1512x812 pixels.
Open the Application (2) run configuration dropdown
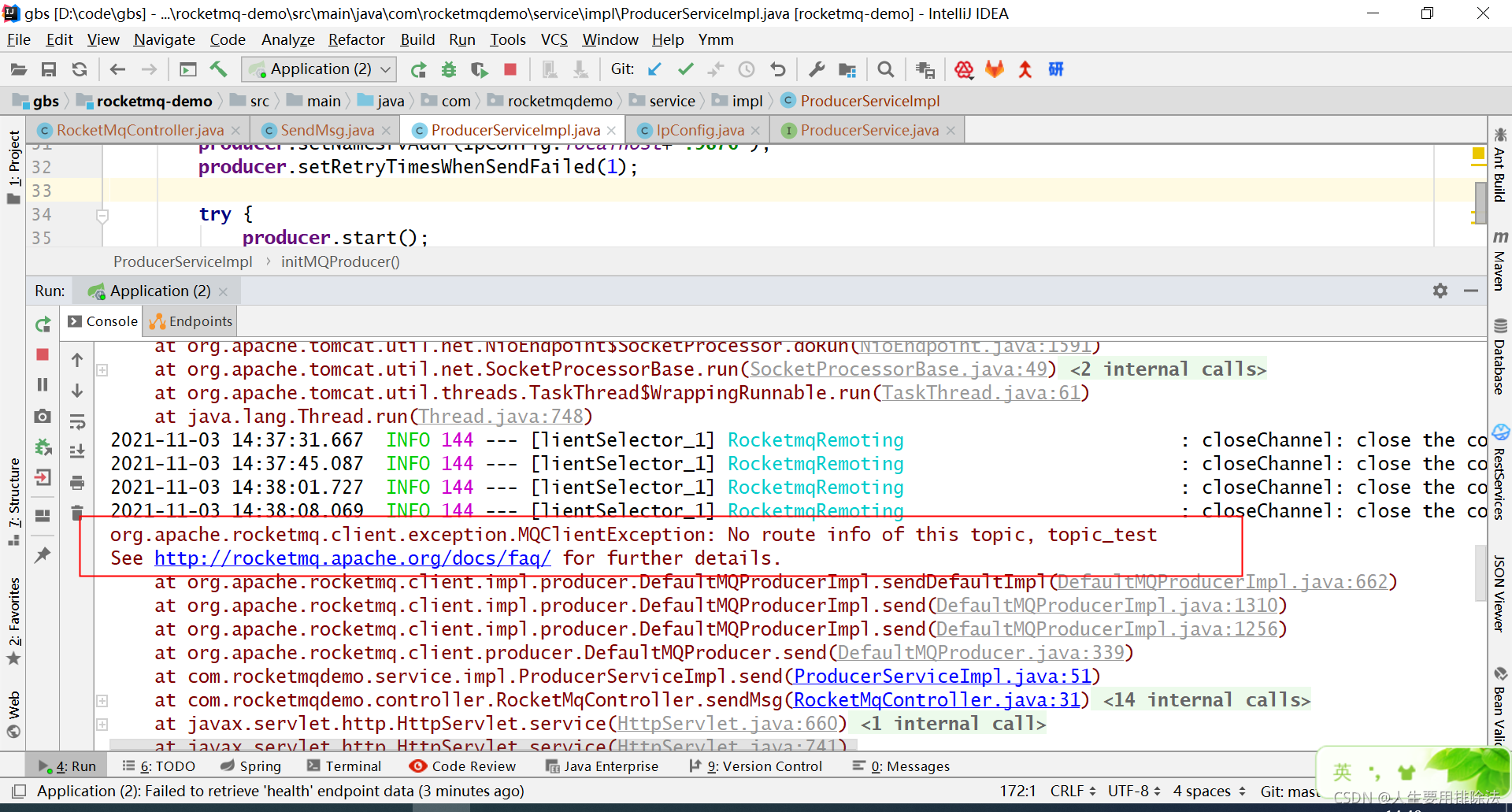pos(319,69)
